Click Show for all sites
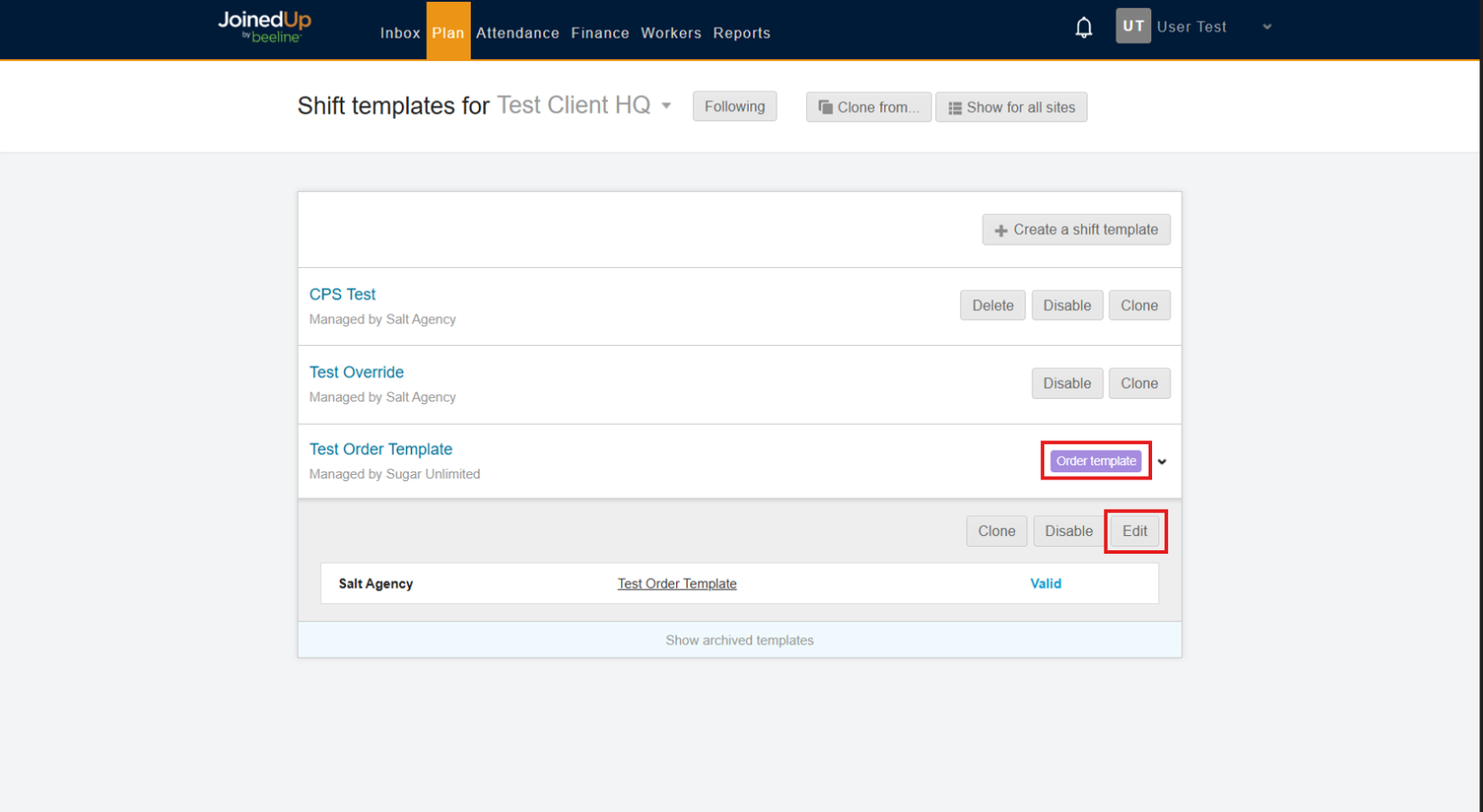 click(1011, 107)
